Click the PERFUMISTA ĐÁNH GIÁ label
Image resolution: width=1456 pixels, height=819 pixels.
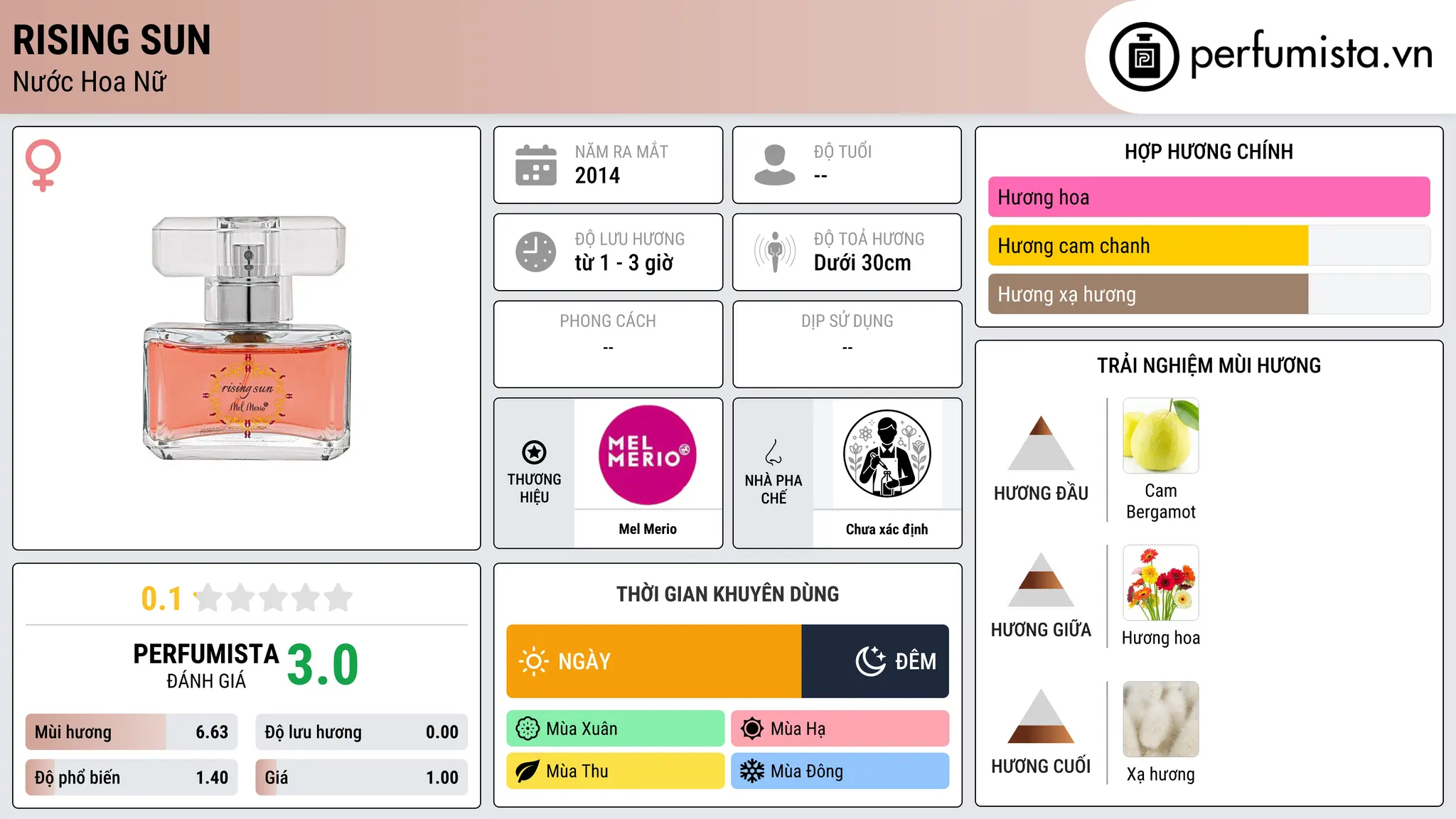pyautogui.click(x=206, y=665)
